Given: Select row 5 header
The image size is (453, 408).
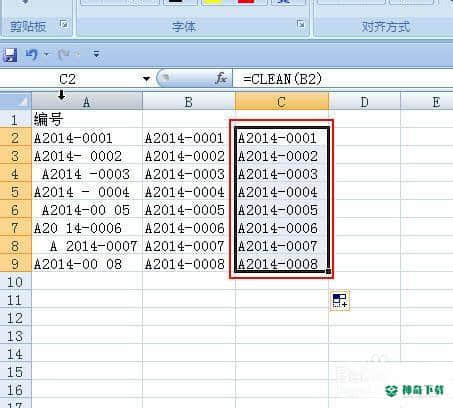Looking at the screenshot, I should point(15,192).
